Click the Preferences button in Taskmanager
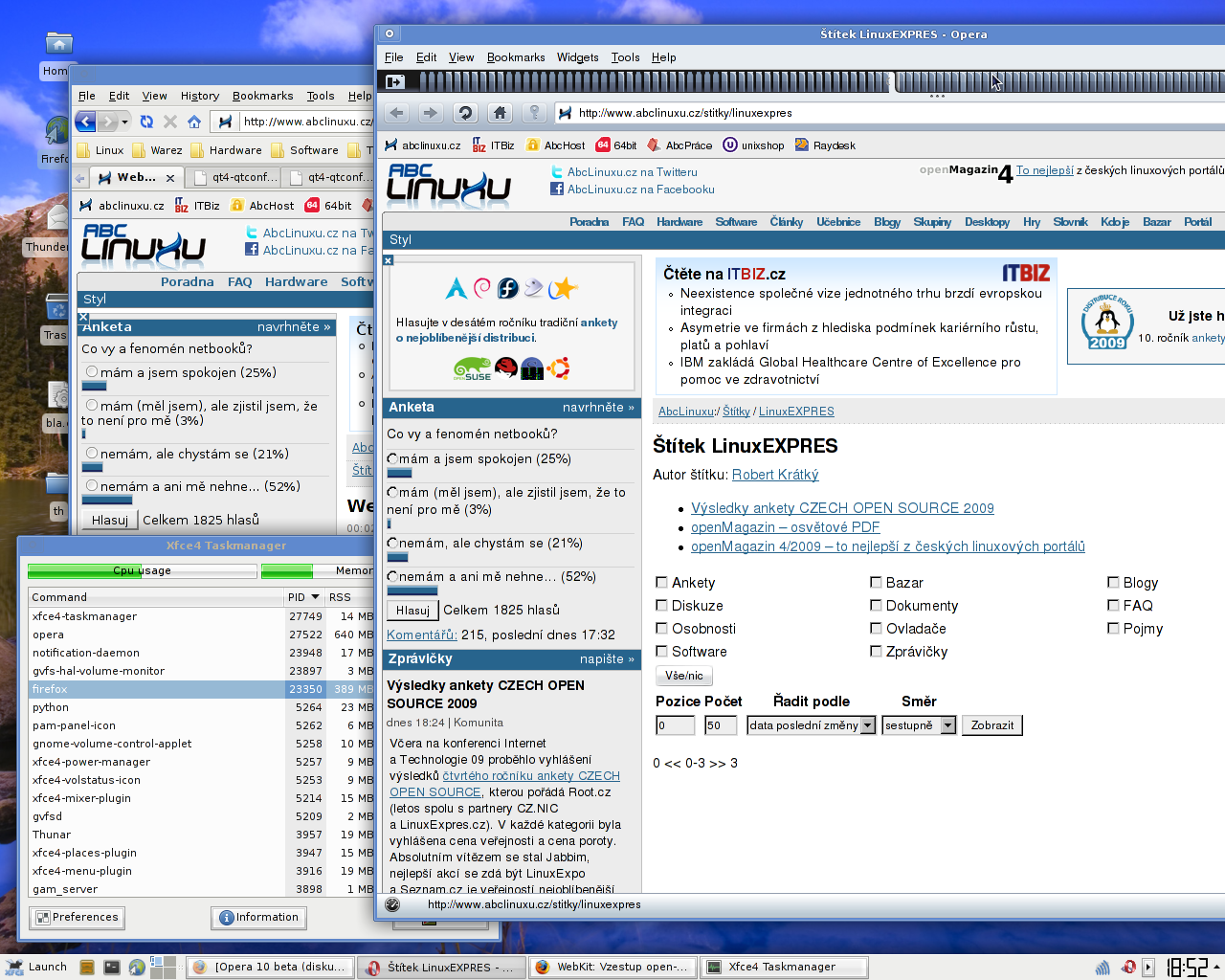This screenshot has height=980, width=1225. (78, 917)
